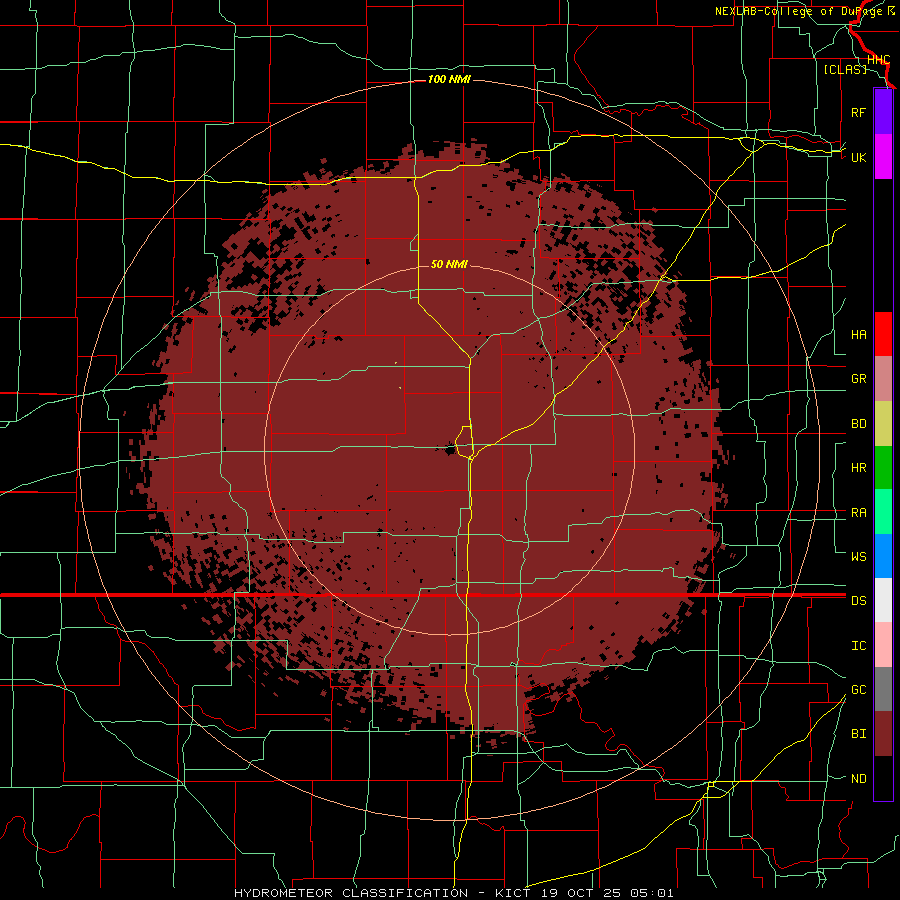Click the 50 NMI range ring label

(449, 264)
